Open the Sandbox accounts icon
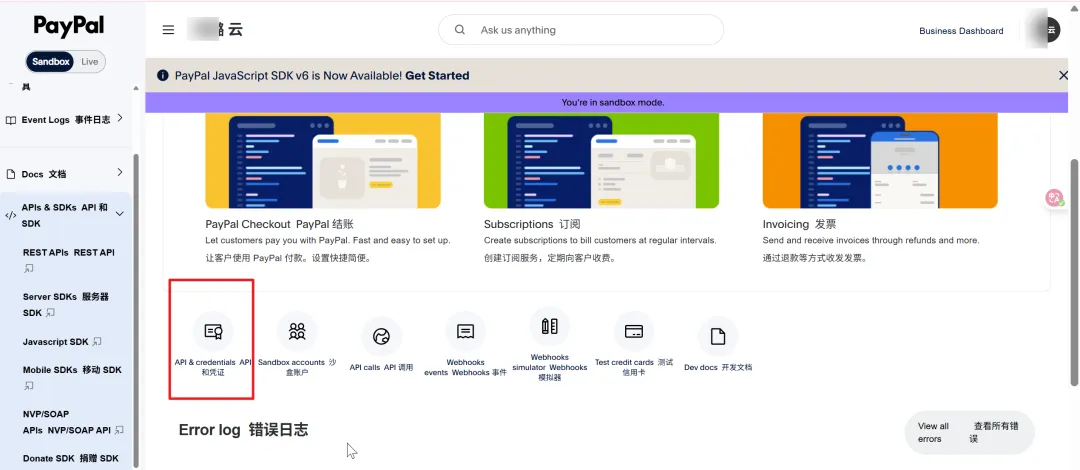1080x470 pixels. (x=297, y=332)
